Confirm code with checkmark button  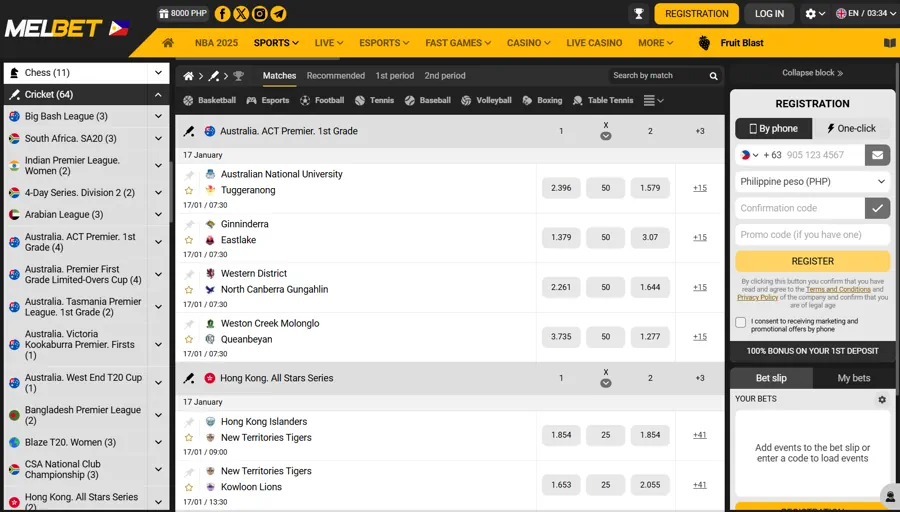tap(877, 208)
